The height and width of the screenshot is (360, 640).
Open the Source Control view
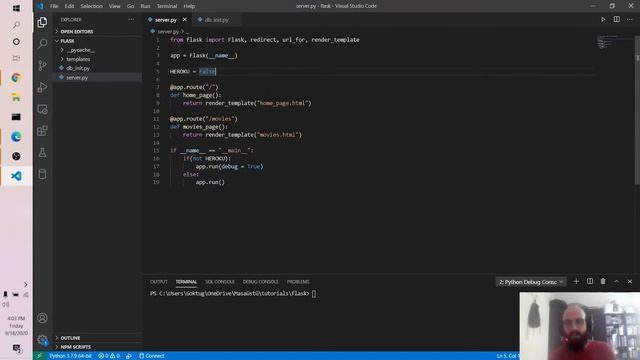(42, 65)
